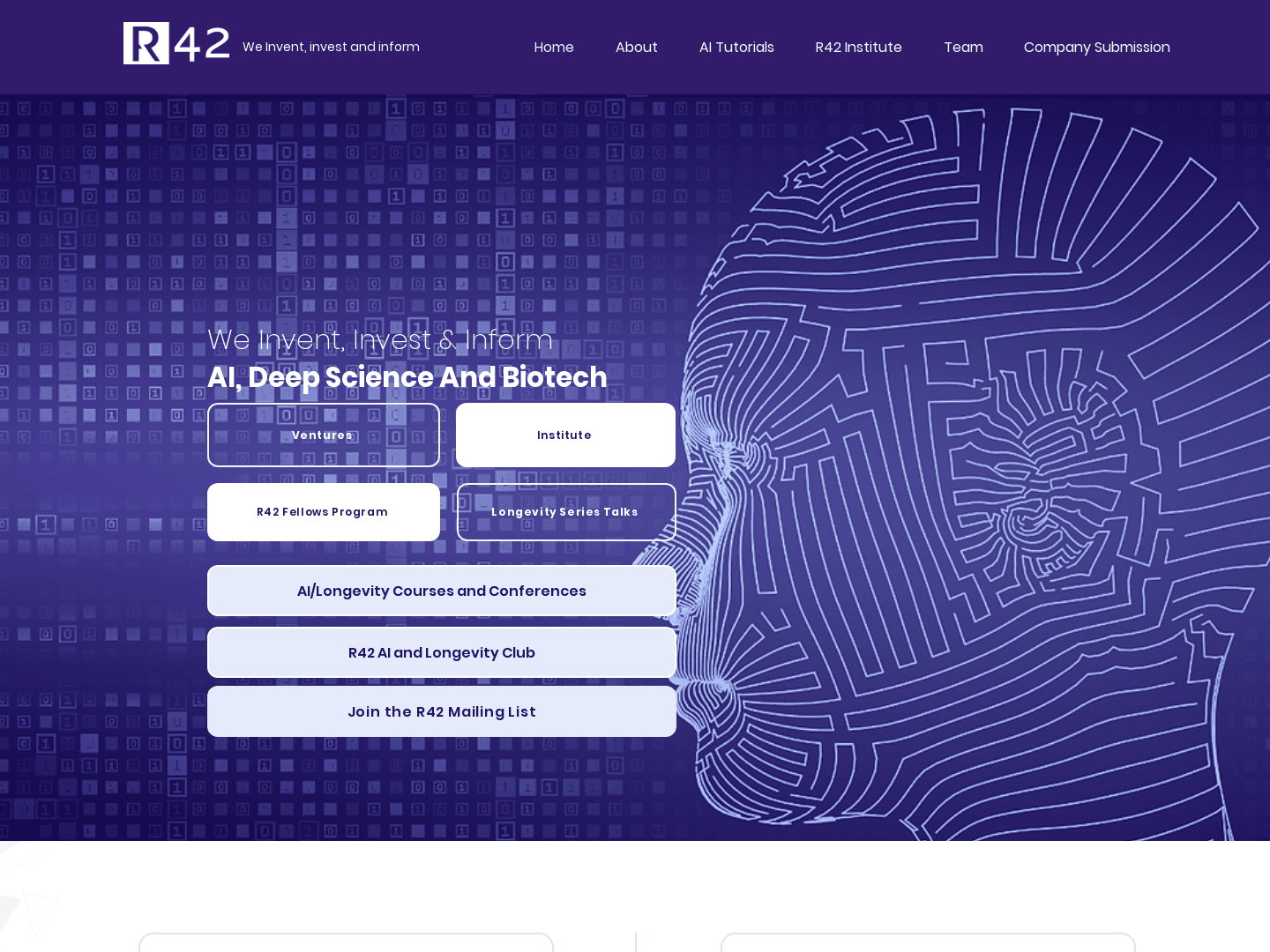The image size is (1270, 952).
Task: Join the R42 Mailing List
Action: tap(442, 711)
